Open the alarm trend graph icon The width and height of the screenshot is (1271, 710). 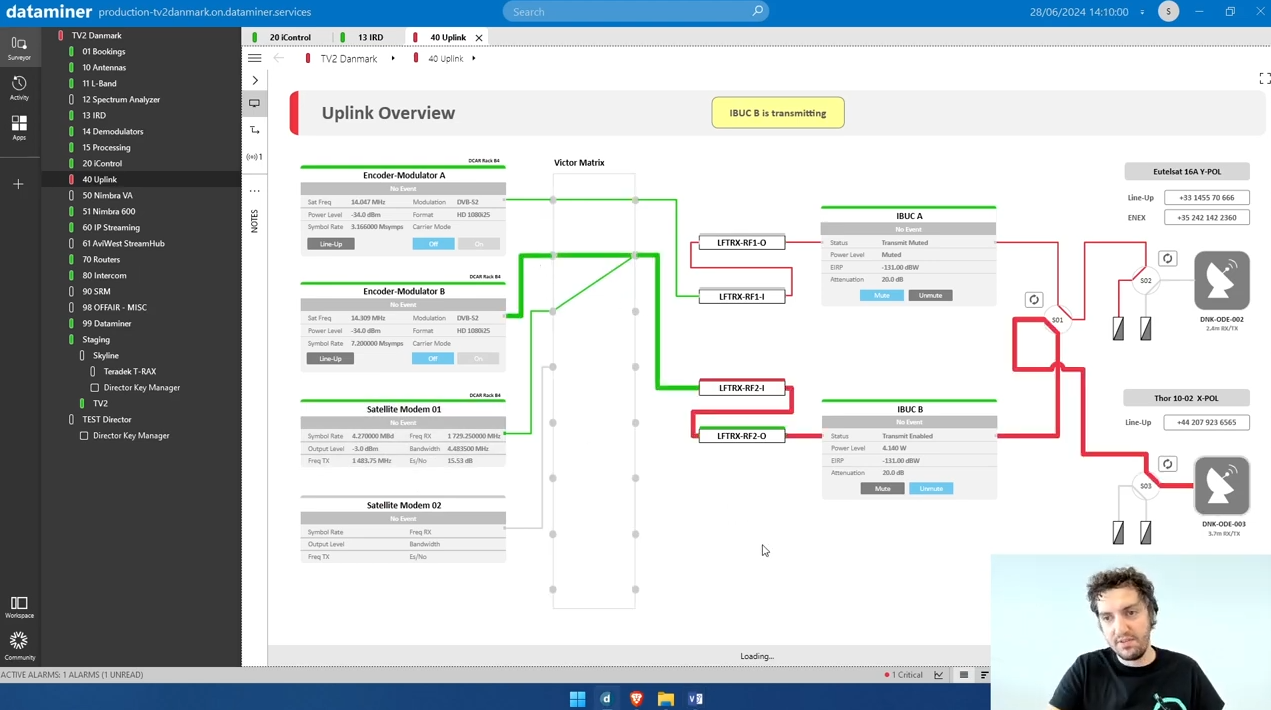[x=939, y=675]
